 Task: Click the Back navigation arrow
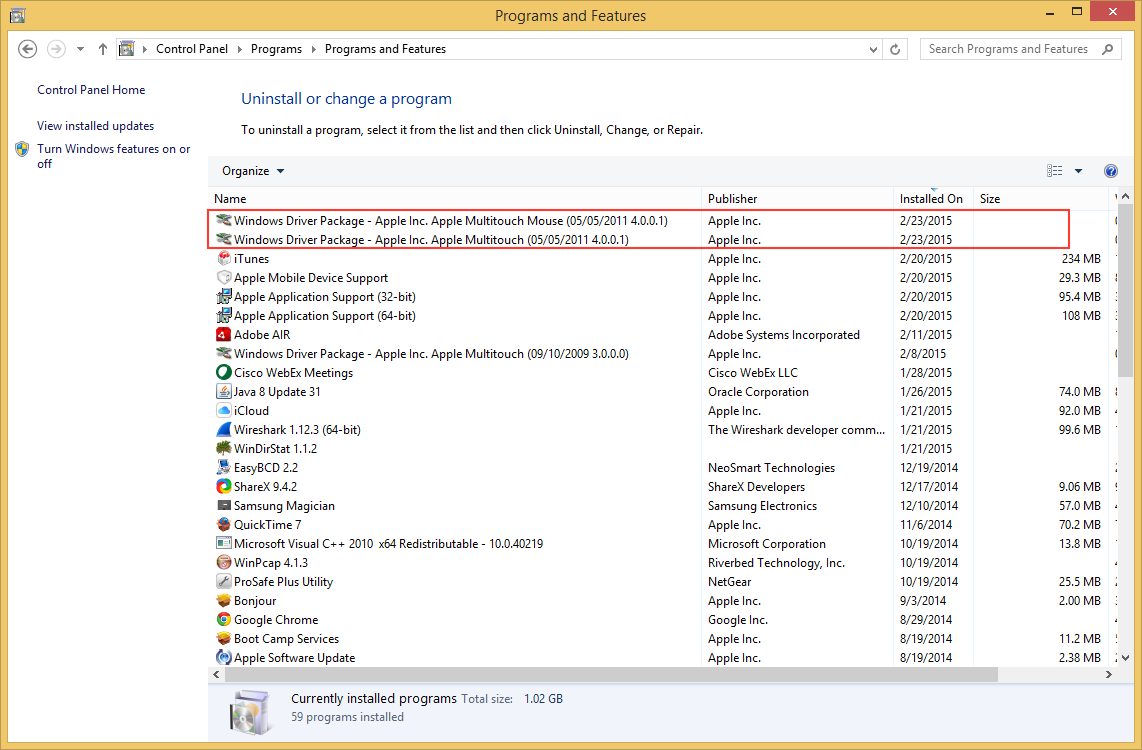coord(28,49)
